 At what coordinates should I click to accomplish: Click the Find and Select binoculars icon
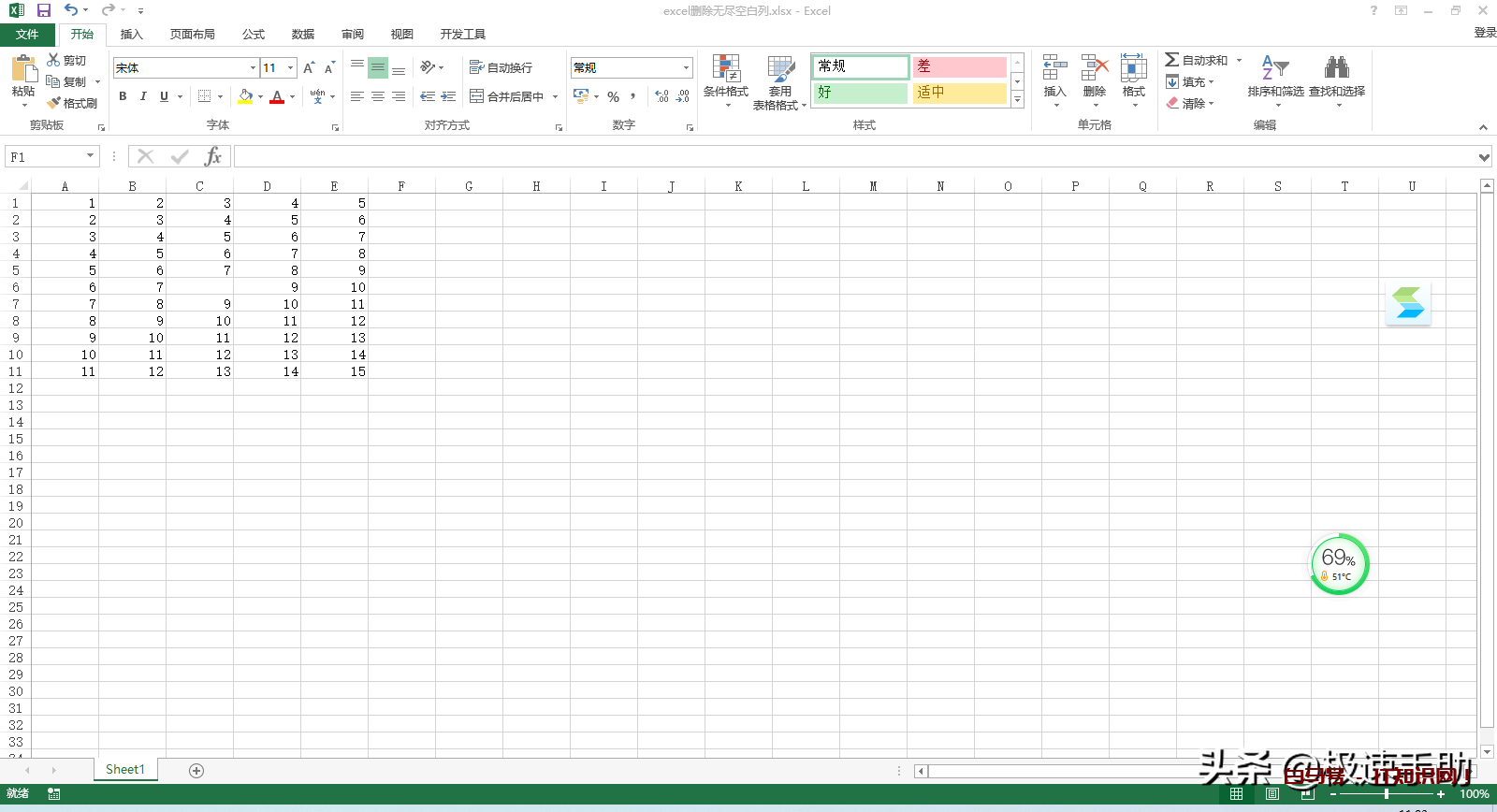click(x=1336, y=69)
